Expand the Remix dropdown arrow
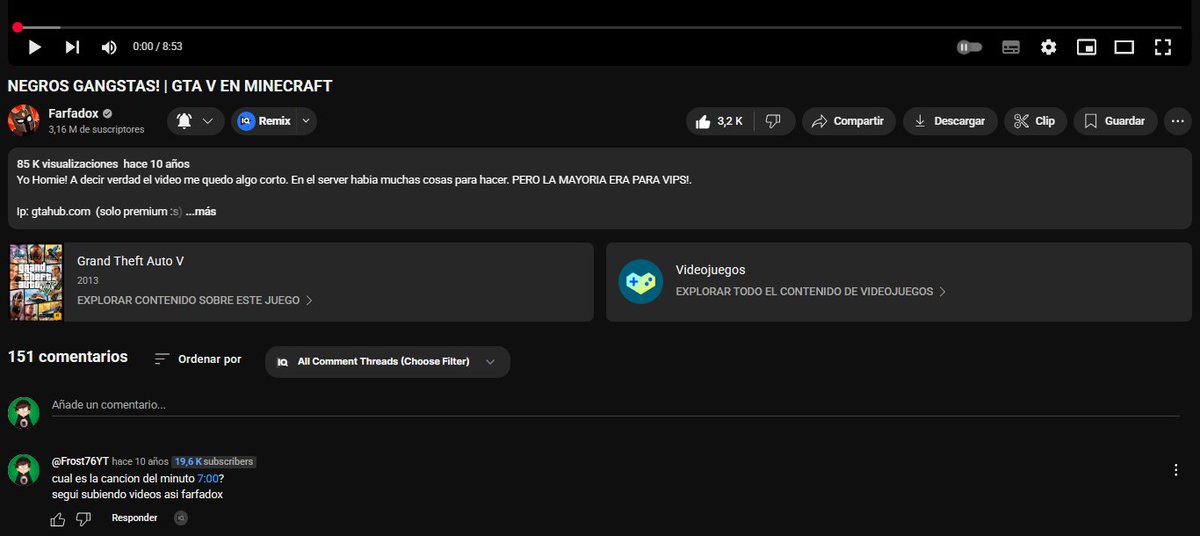1200x536 pixels. [x=306, y=121]
